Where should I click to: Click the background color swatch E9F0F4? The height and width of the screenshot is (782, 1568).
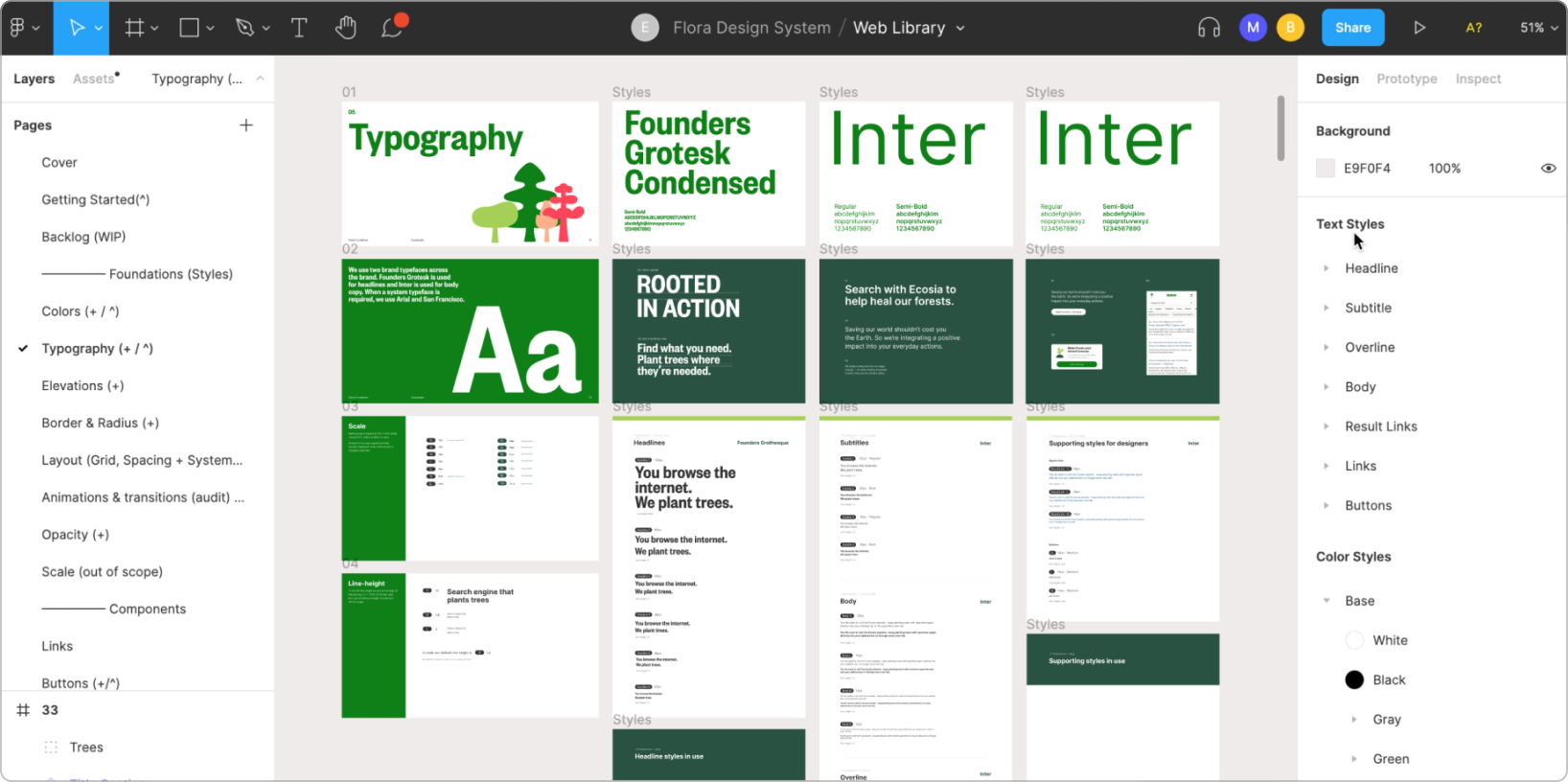pyautogui.click(x=1326, y=169)
